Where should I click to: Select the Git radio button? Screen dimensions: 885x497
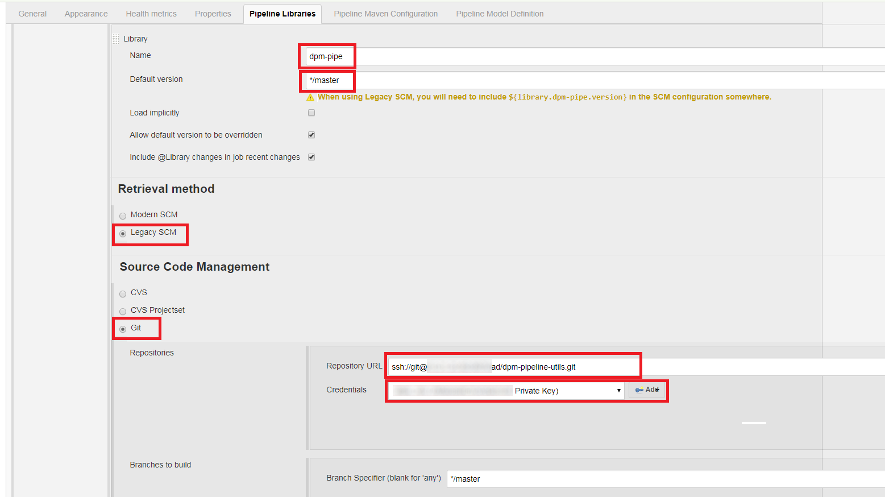(x=123, y=327)
